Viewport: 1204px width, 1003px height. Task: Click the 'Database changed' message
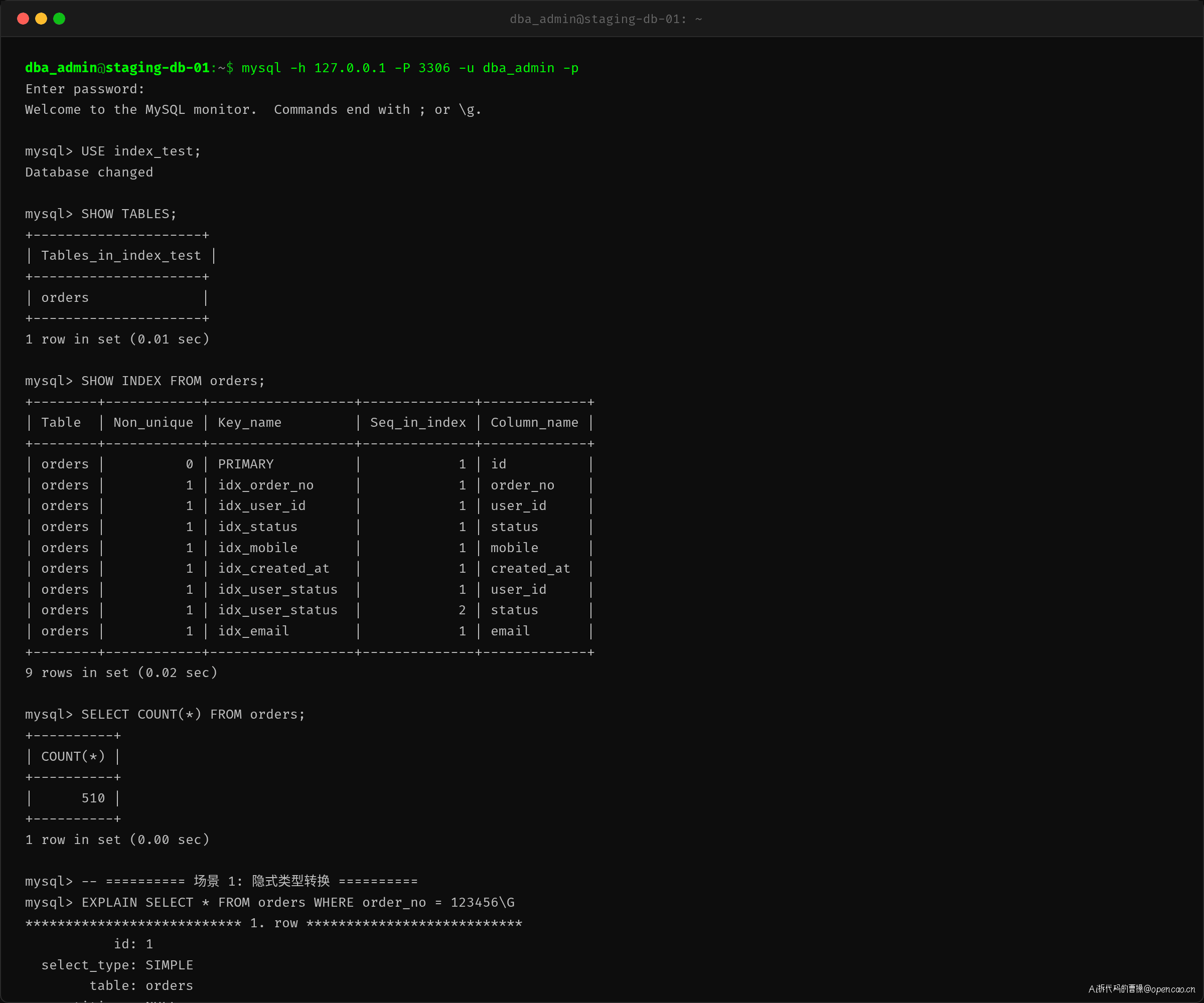(x=89, y=172)
